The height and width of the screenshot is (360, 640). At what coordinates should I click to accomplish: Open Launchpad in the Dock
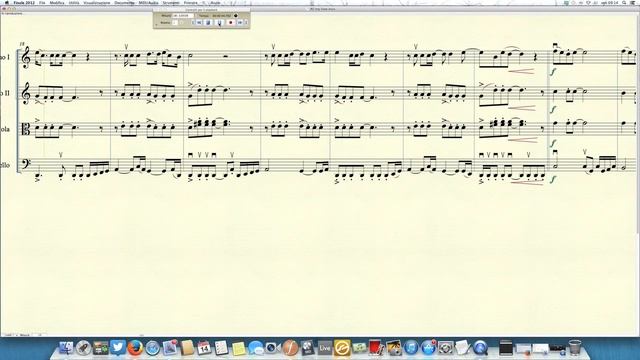(x=83, y=348)
